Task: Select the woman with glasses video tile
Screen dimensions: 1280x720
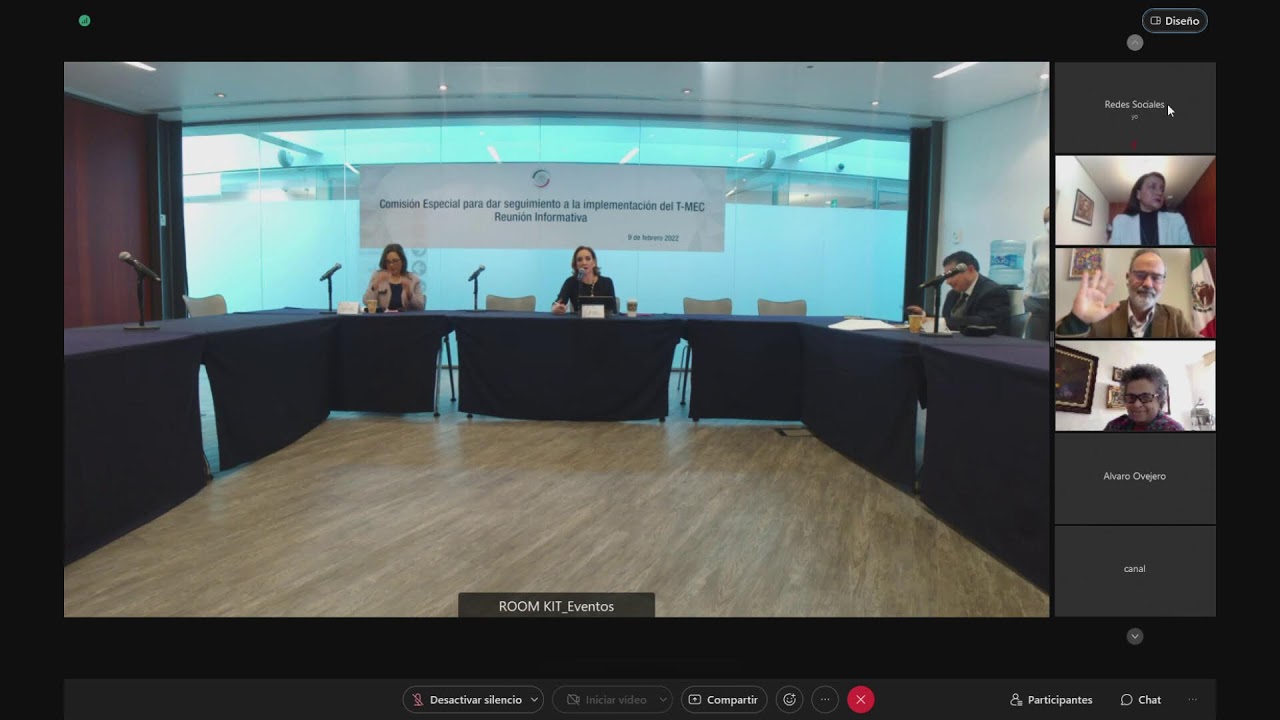Action: tap(1135, 386)
